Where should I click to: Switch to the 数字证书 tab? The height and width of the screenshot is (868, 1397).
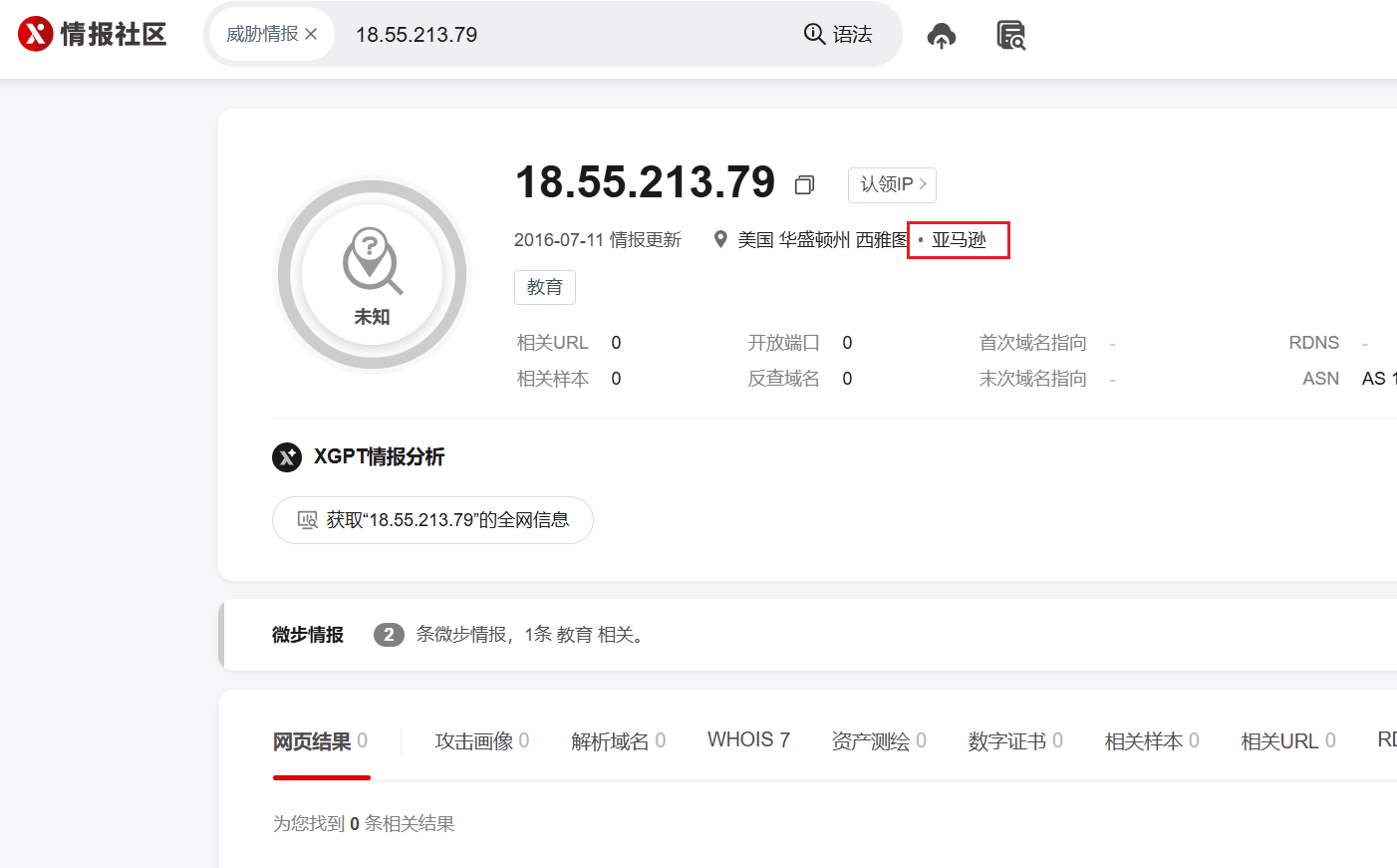[1015, 740]
